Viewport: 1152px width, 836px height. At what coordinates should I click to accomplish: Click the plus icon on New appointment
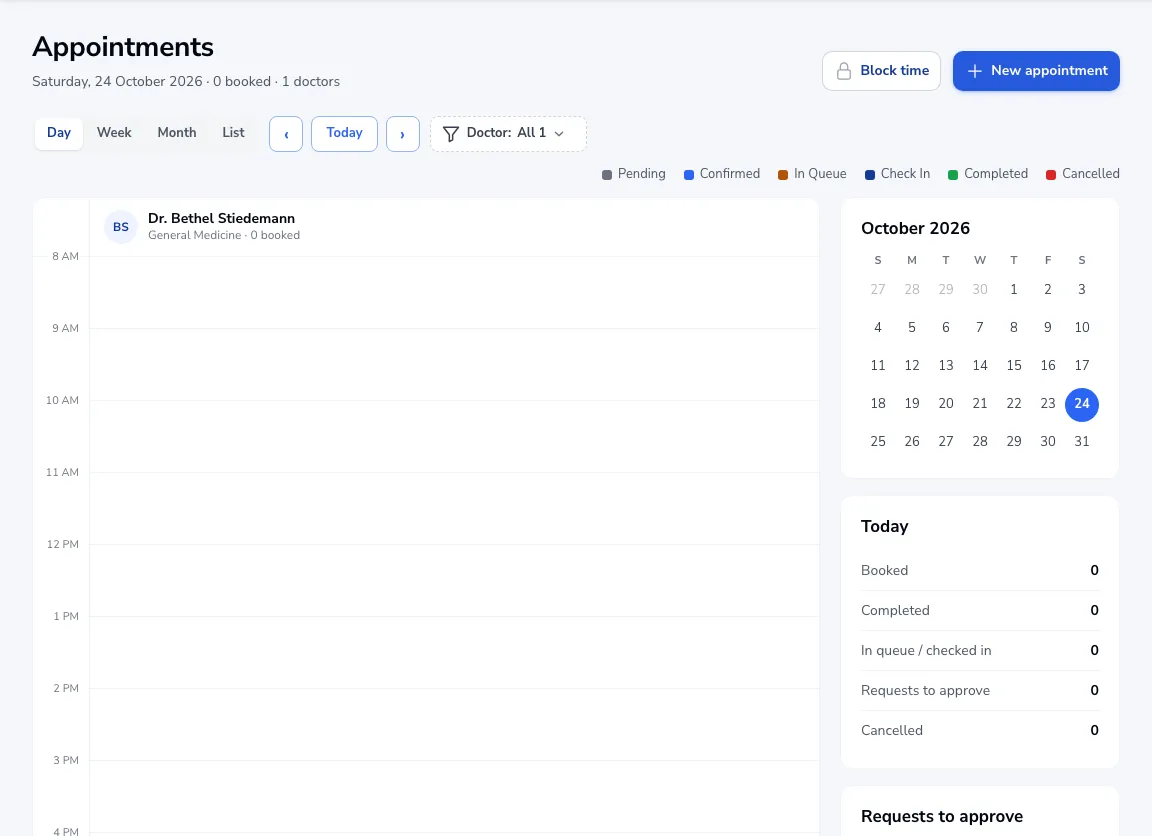tap(974, 71)
